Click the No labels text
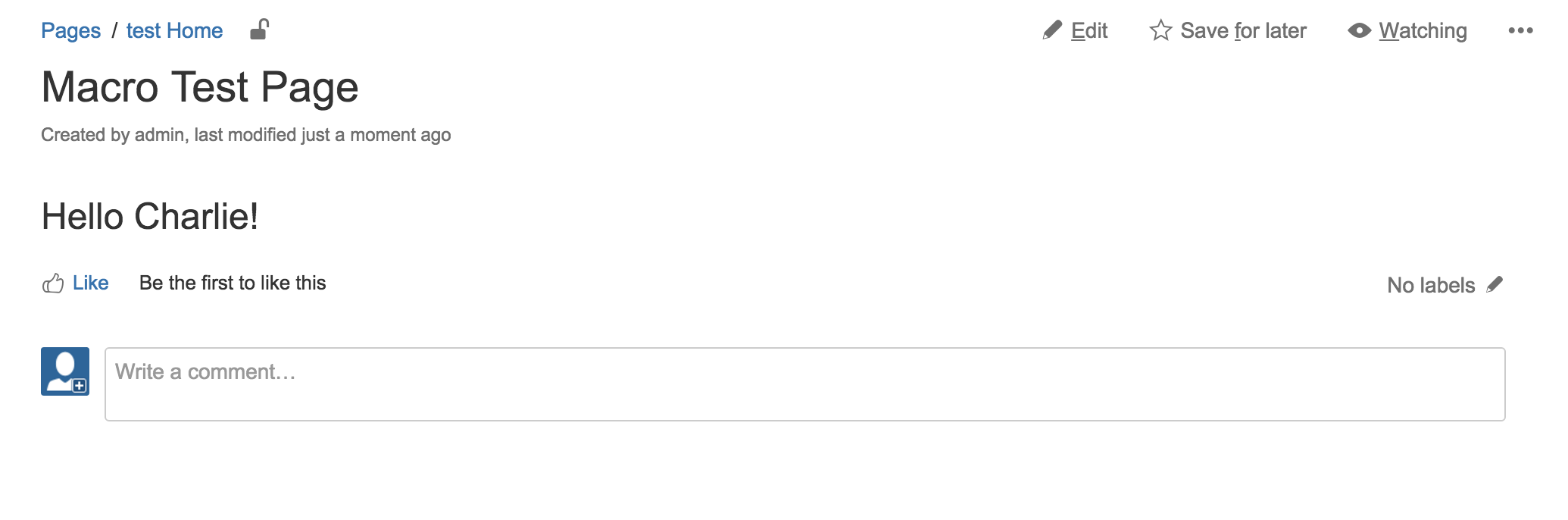1568x520 pixels. tap(1431, 285)
